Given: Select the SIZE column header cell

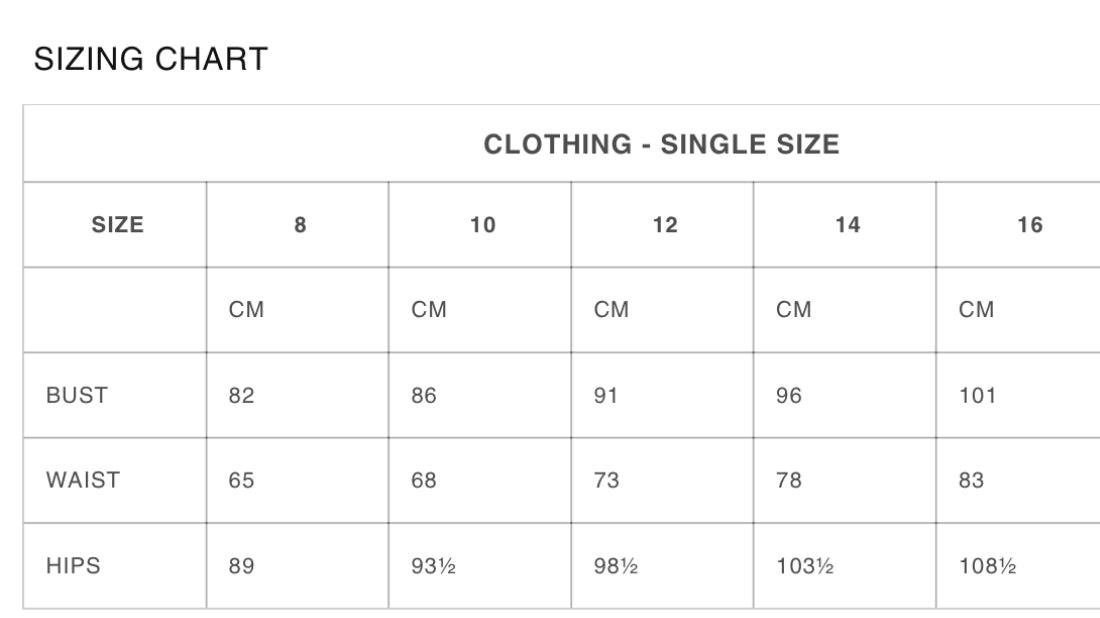Looking at the screenshot, I should 117,224.
